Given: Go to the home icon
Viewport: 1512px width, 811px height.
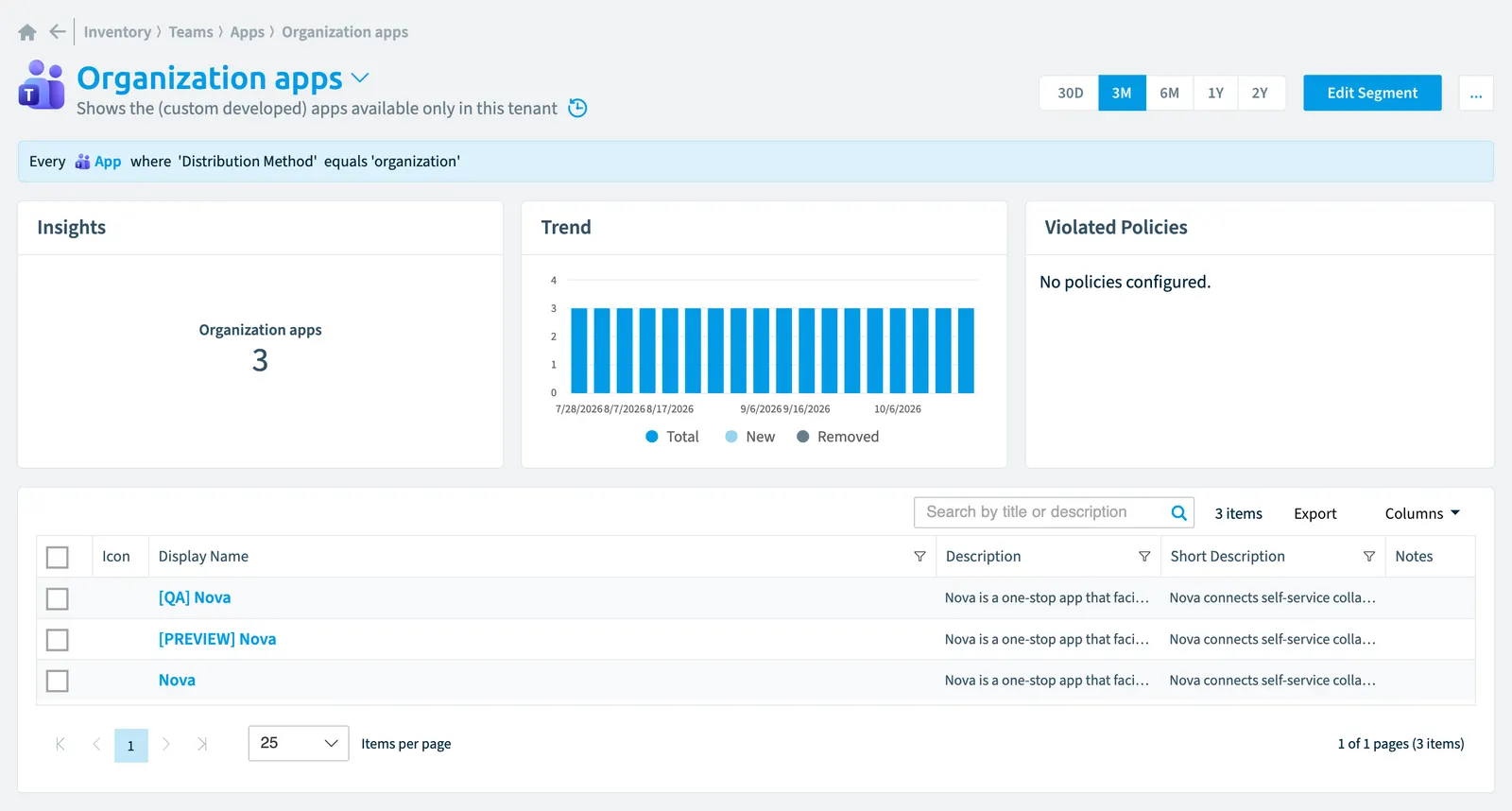Looking at the screenshot, I should pyautogui.click(x=27, y=32).
